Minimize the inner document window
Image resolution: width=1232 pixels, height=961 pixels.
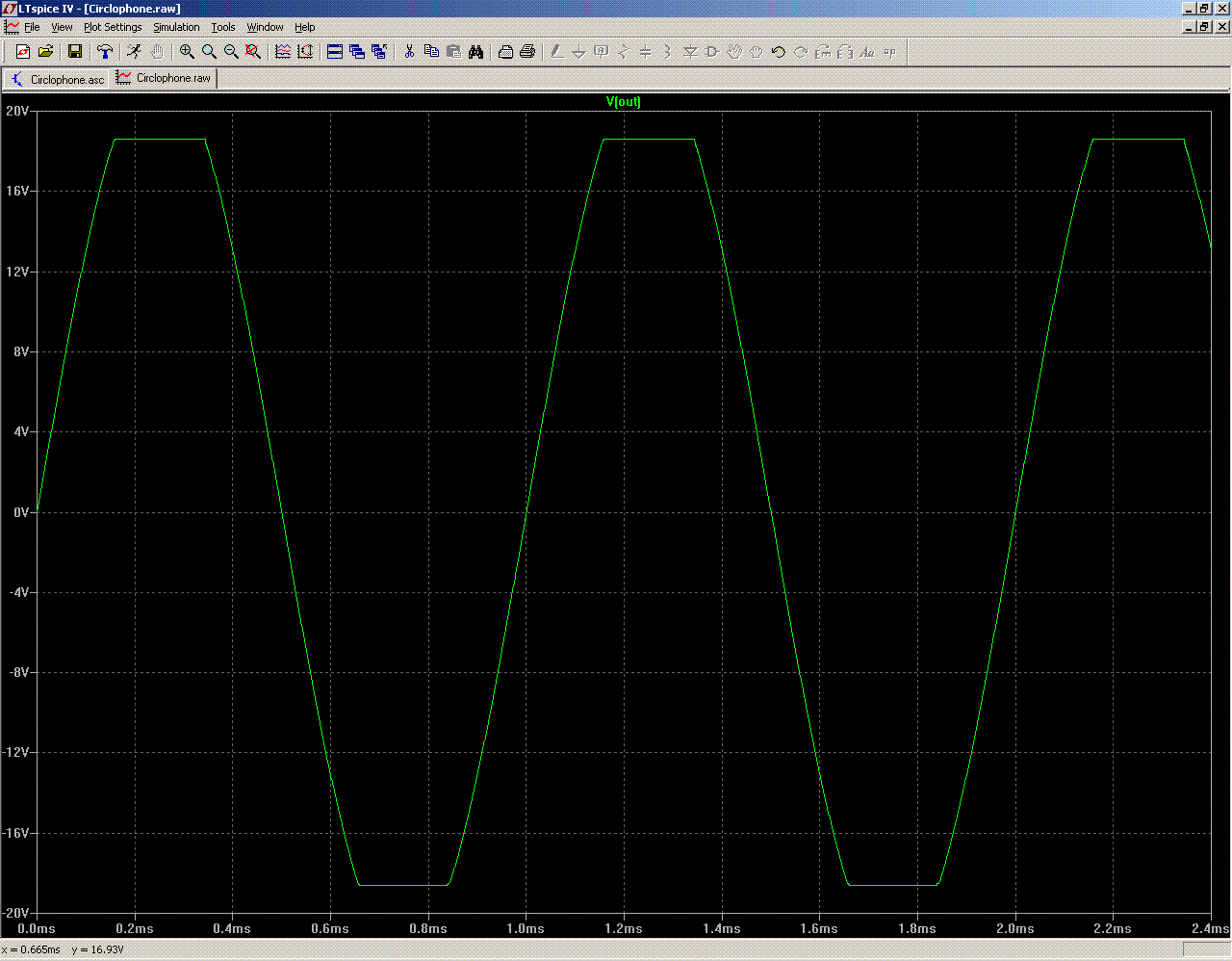pos(1189,27)
